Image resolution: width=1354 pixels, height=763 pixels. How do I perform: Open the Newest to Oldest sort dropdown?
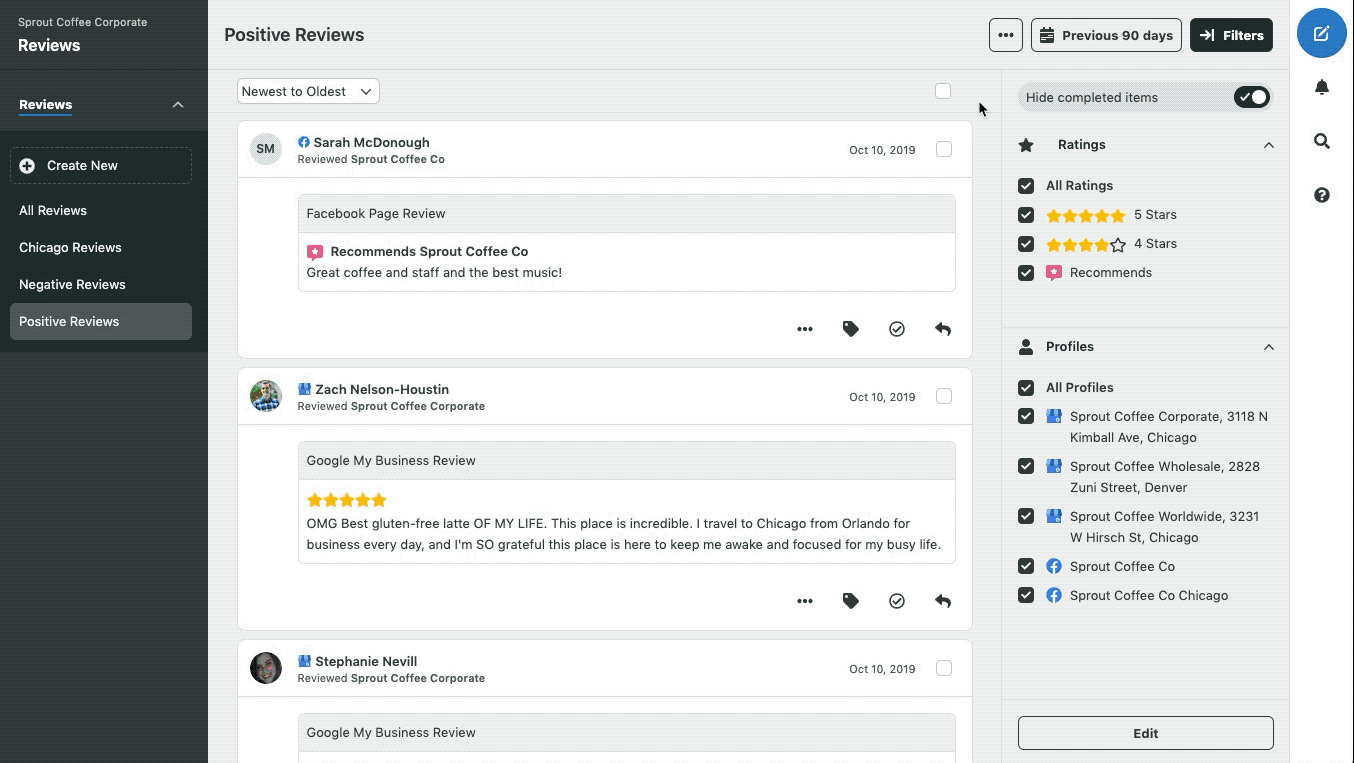pyautogui.click(x=308, y=91)
